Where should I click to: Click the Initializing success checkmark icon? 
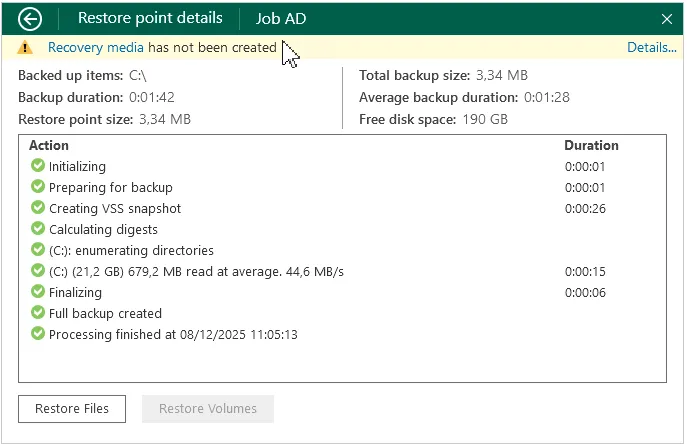[38, 167]
